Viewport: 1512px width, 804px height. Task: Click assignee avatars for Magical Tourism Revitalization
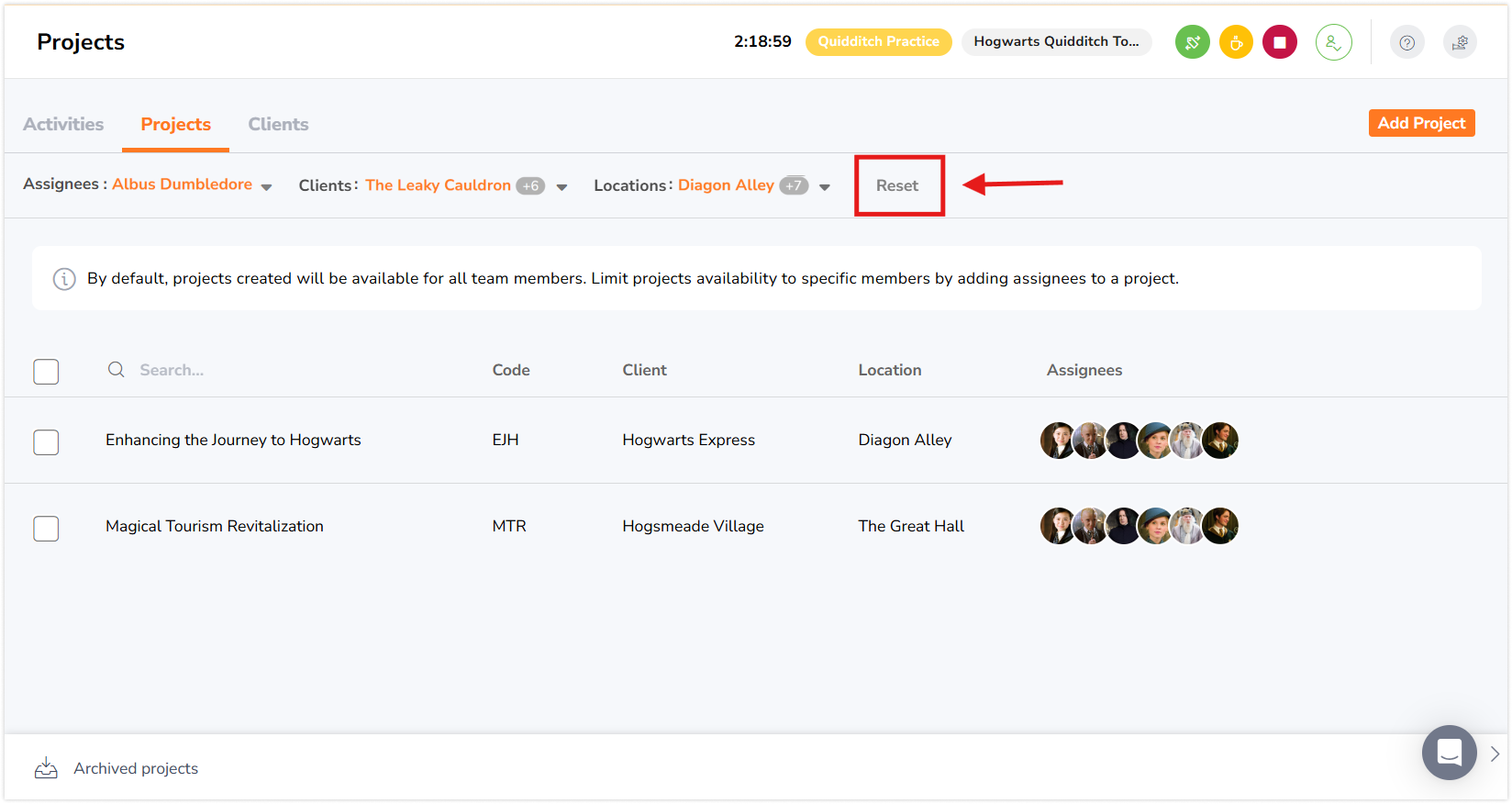coord(1140,526)
